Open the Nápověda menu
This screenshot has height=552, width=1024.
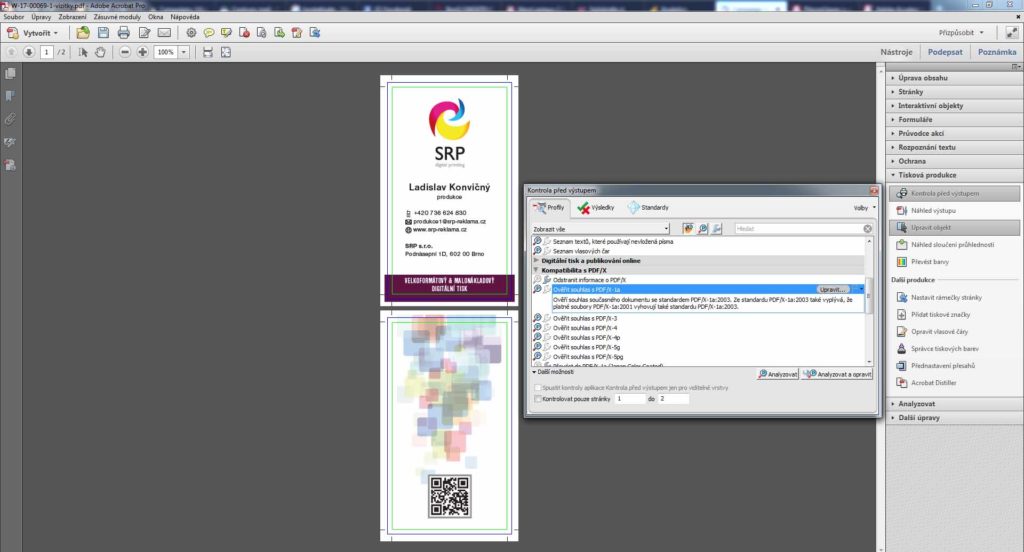click(185, 17)
